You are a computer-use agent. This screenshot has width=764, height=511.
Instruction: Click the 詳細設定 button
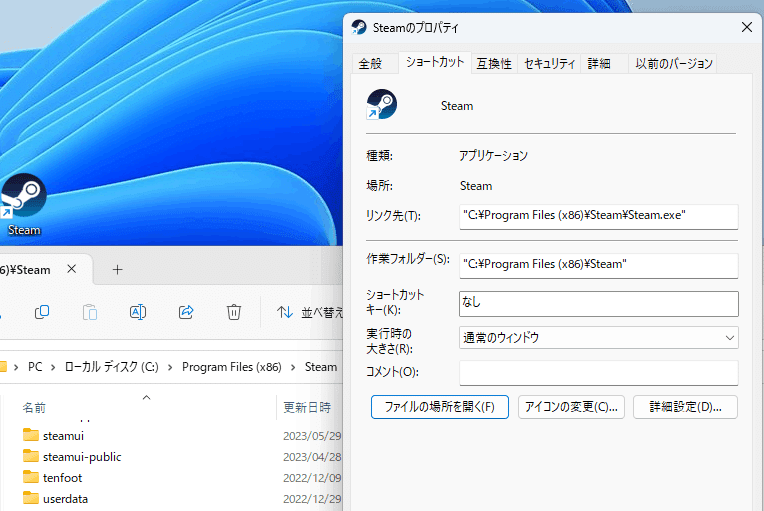click(x=685, y=407)
